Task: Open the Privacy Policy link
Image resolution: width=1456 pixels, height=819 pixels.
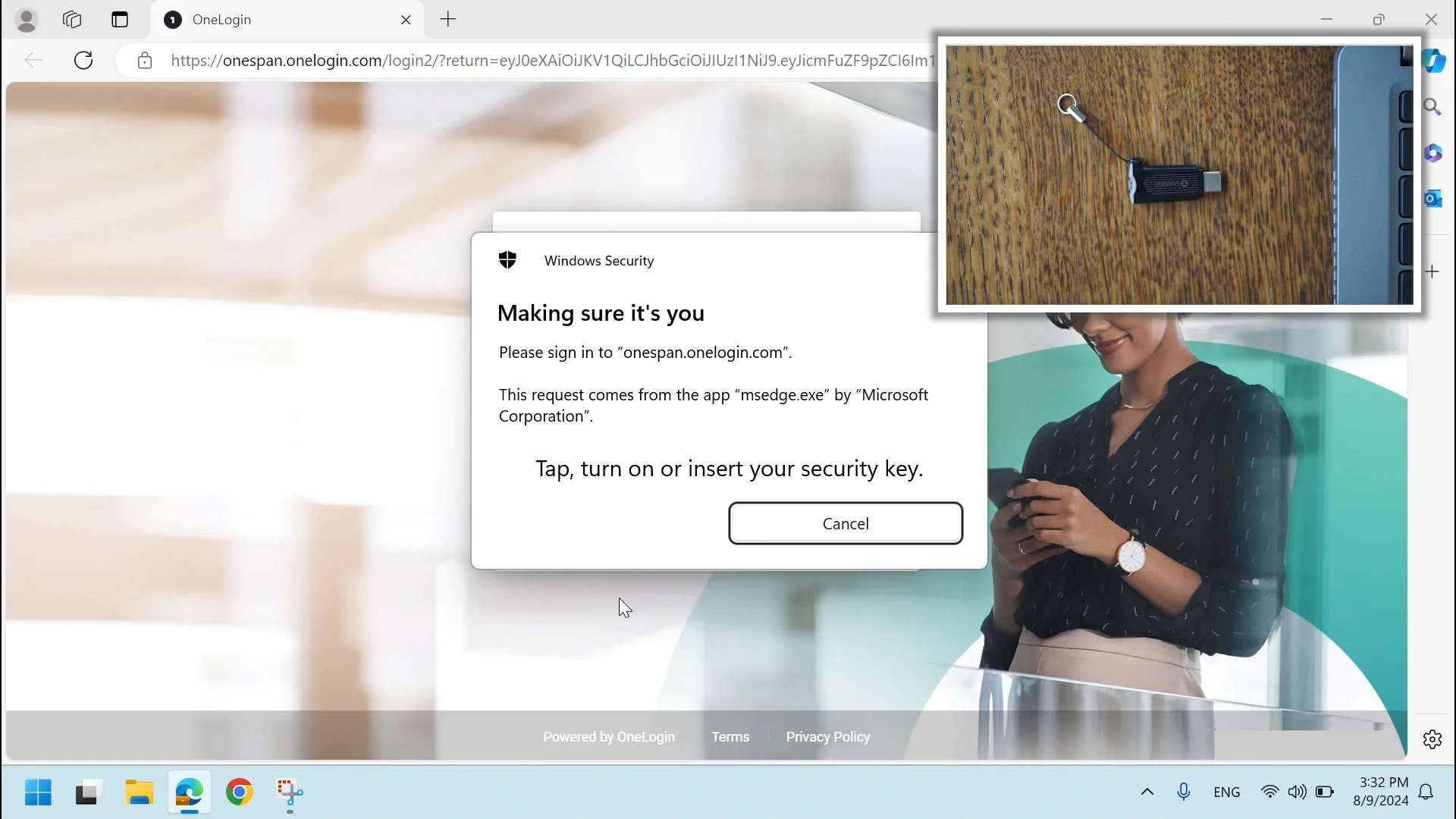Action: (827, 737)
